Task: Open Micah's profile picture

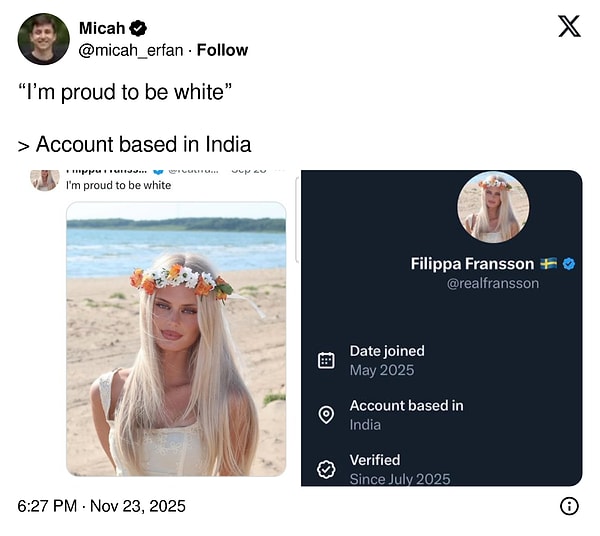Action: 43,39
